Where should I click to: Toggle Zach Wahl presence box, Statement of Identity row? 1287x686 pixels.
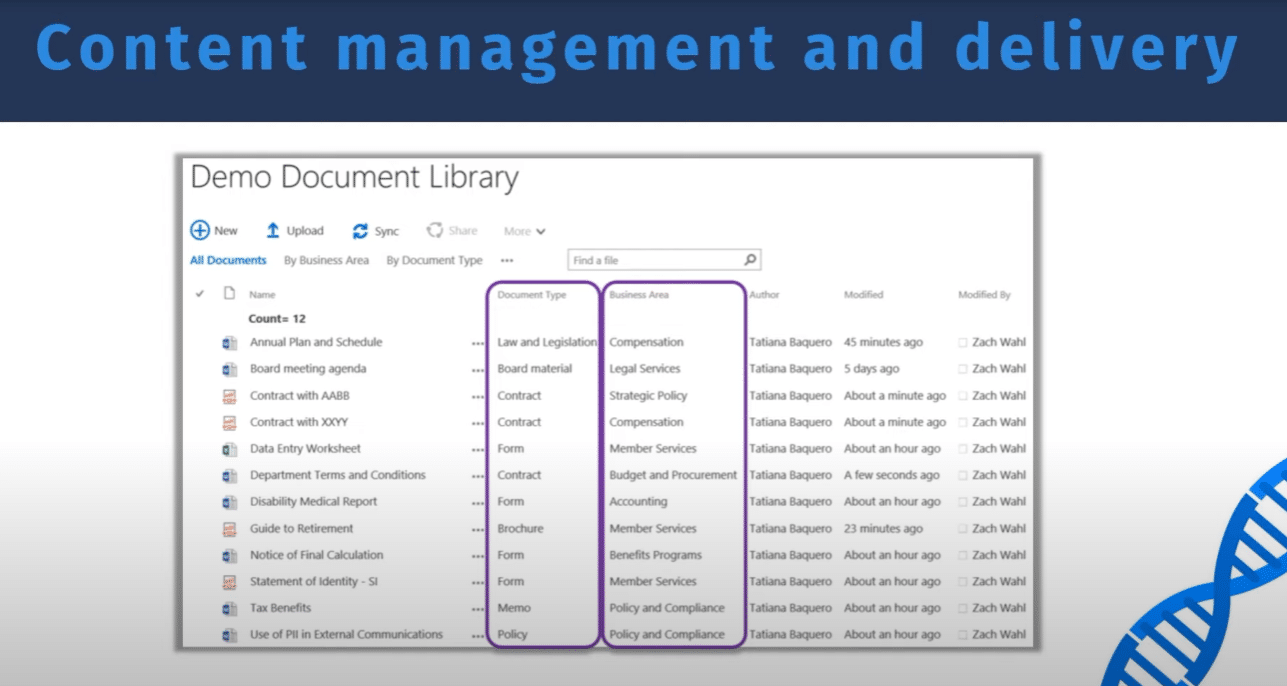[x=963, y=582]
